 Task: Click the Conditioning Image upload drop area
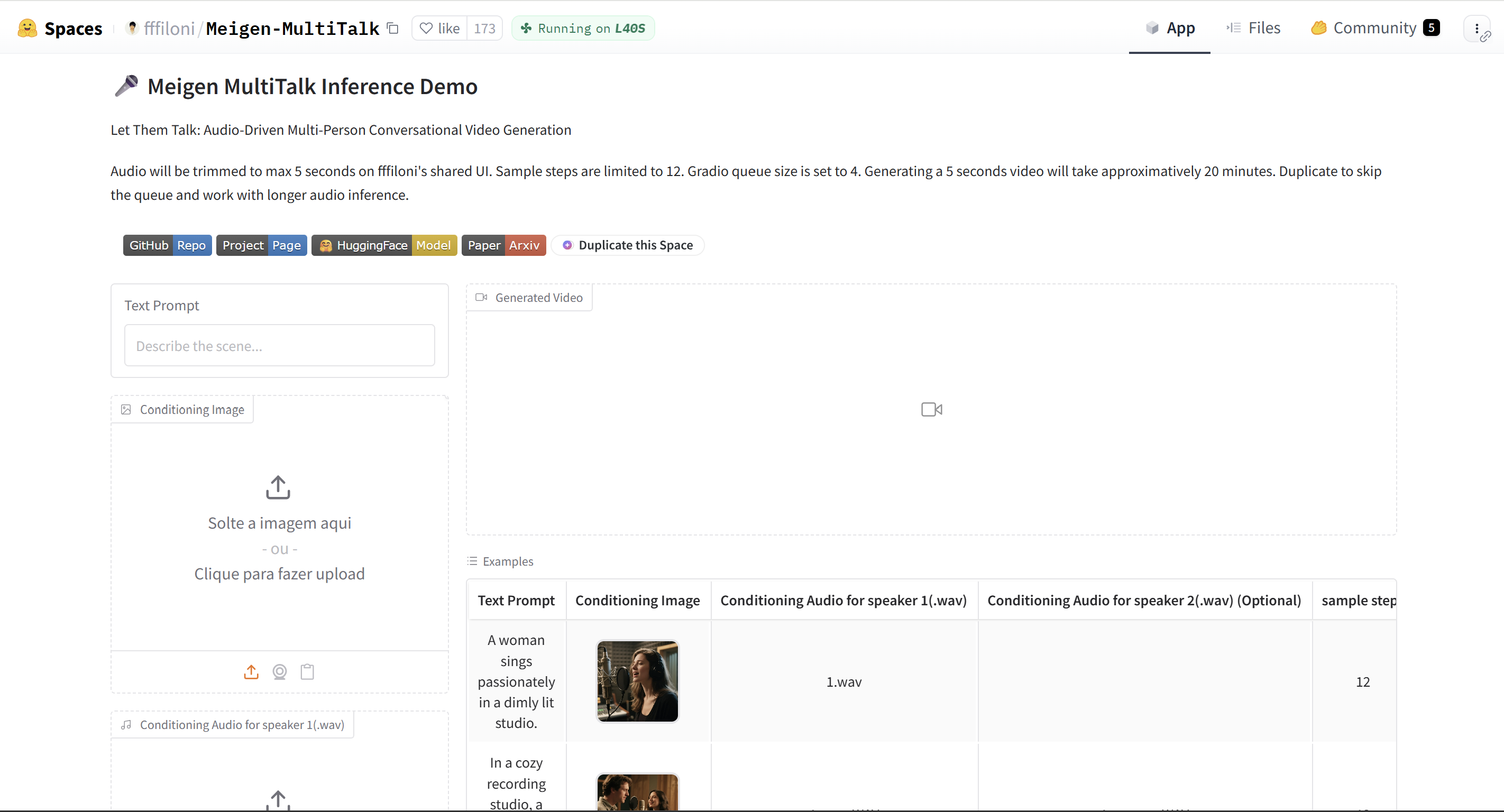tap(279, 528)
